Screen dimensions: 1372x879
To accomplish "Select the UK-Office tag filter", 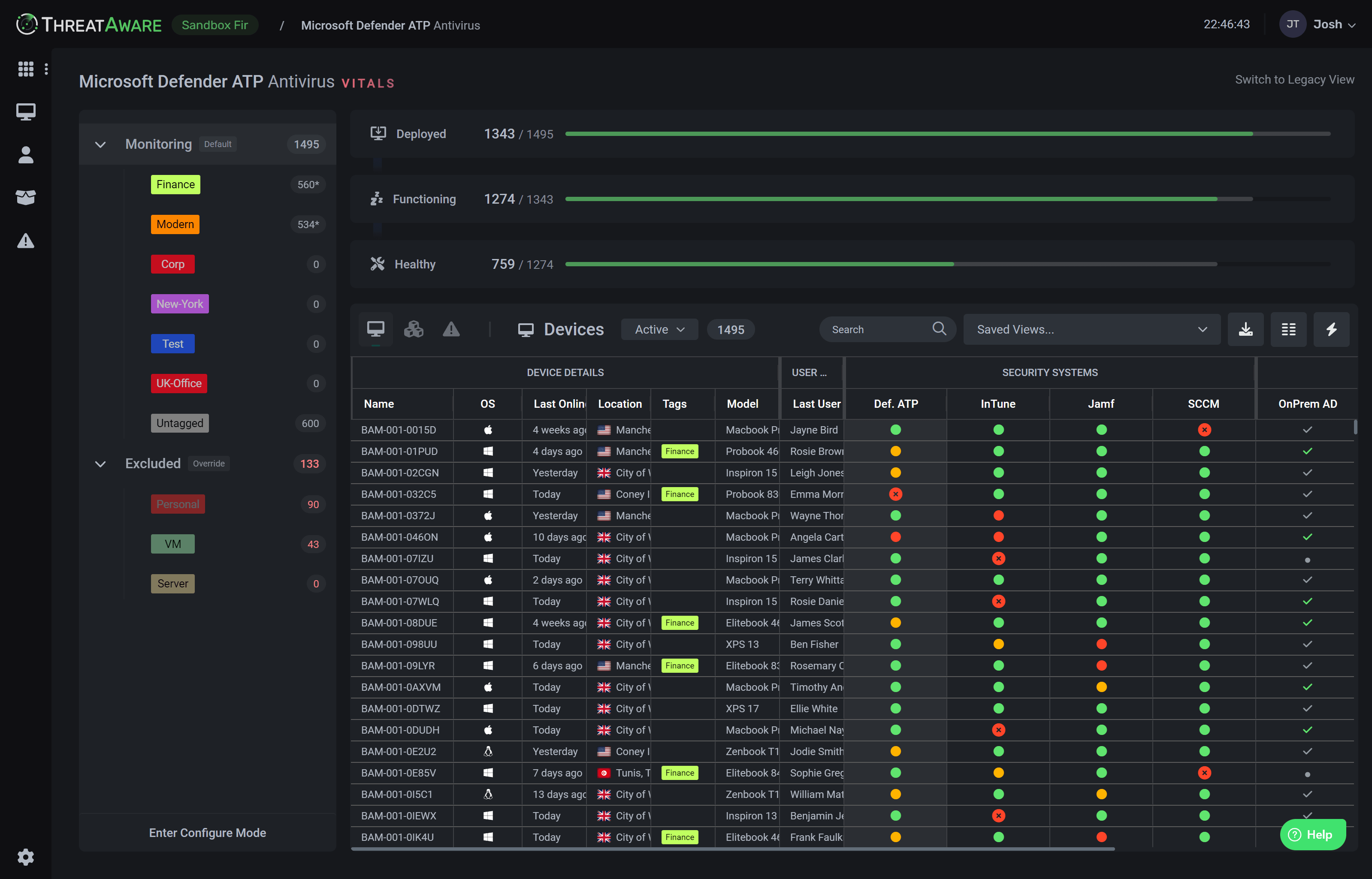I will click(179, 384).
